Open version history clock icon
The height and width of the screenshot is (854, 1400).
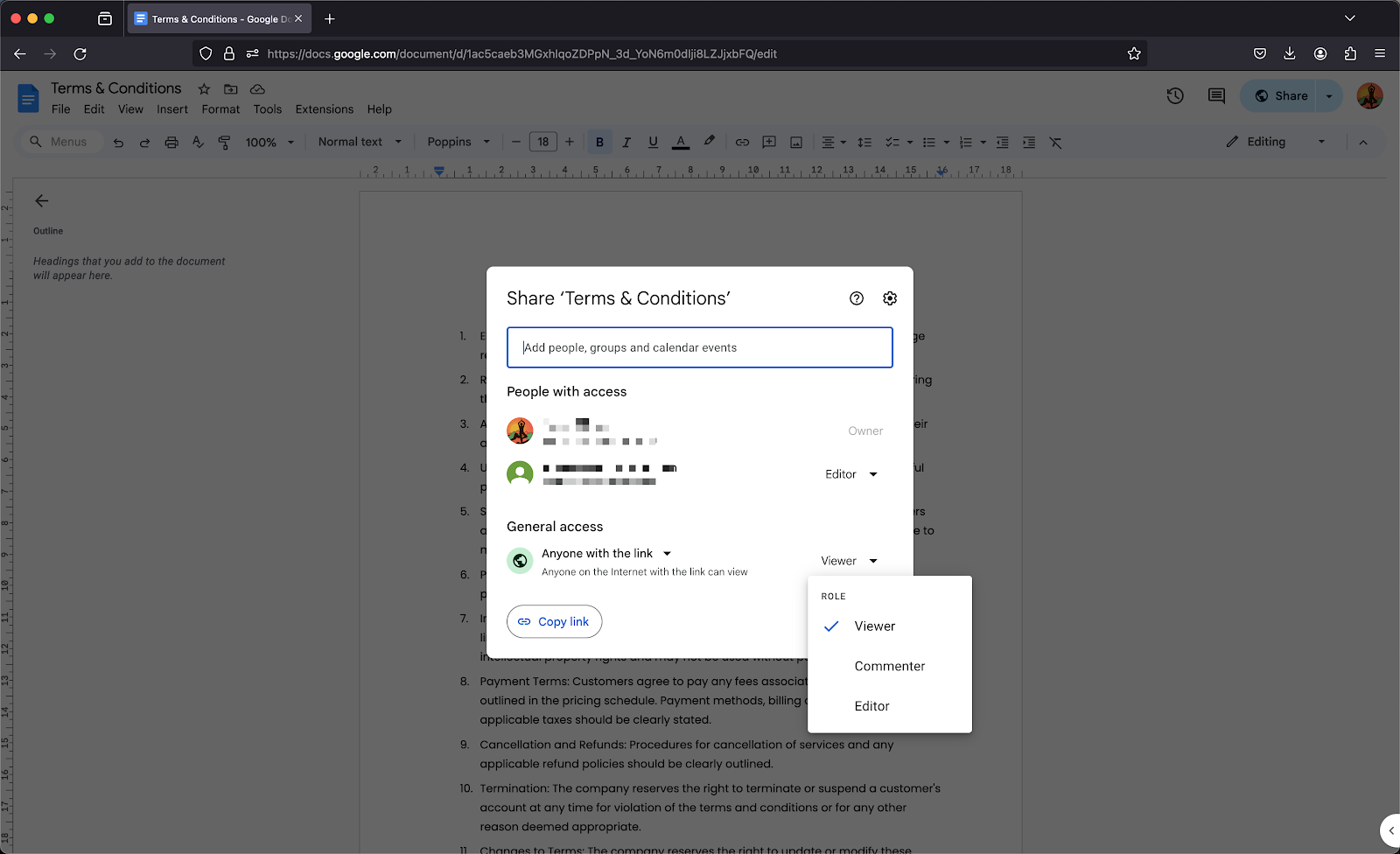(x=1175, y=96)
